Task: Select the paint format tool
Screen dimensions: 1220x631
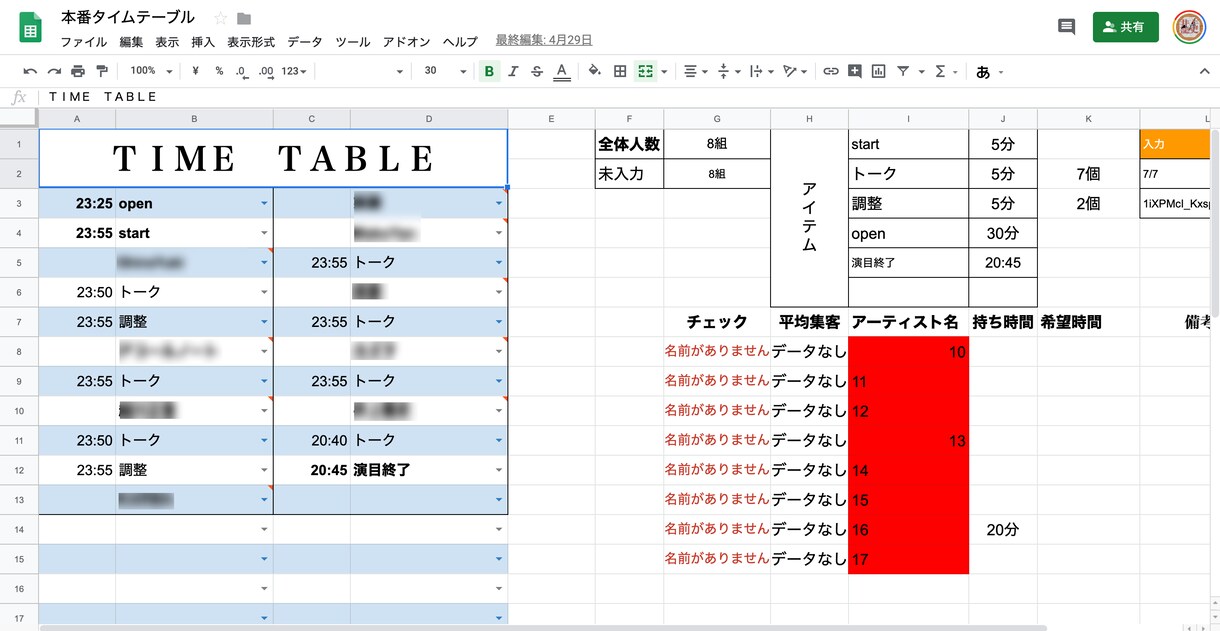Action: (102, 71)
